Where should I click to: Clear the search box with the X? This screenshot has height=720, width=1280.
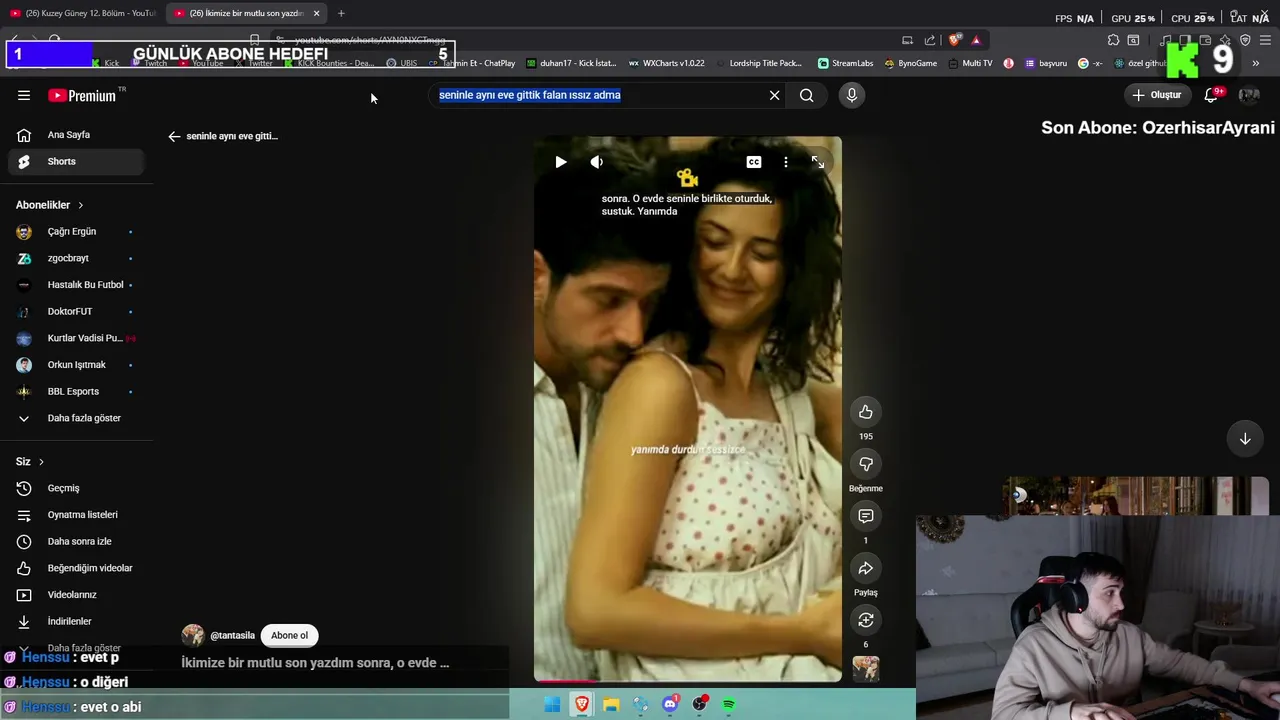pyautogui.click(x=774, y=95)
